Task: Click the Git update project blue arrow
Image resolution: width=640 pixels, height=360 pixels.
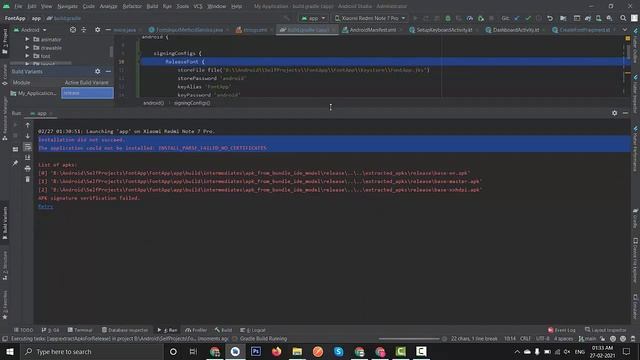Action: [x=517, y=18]
